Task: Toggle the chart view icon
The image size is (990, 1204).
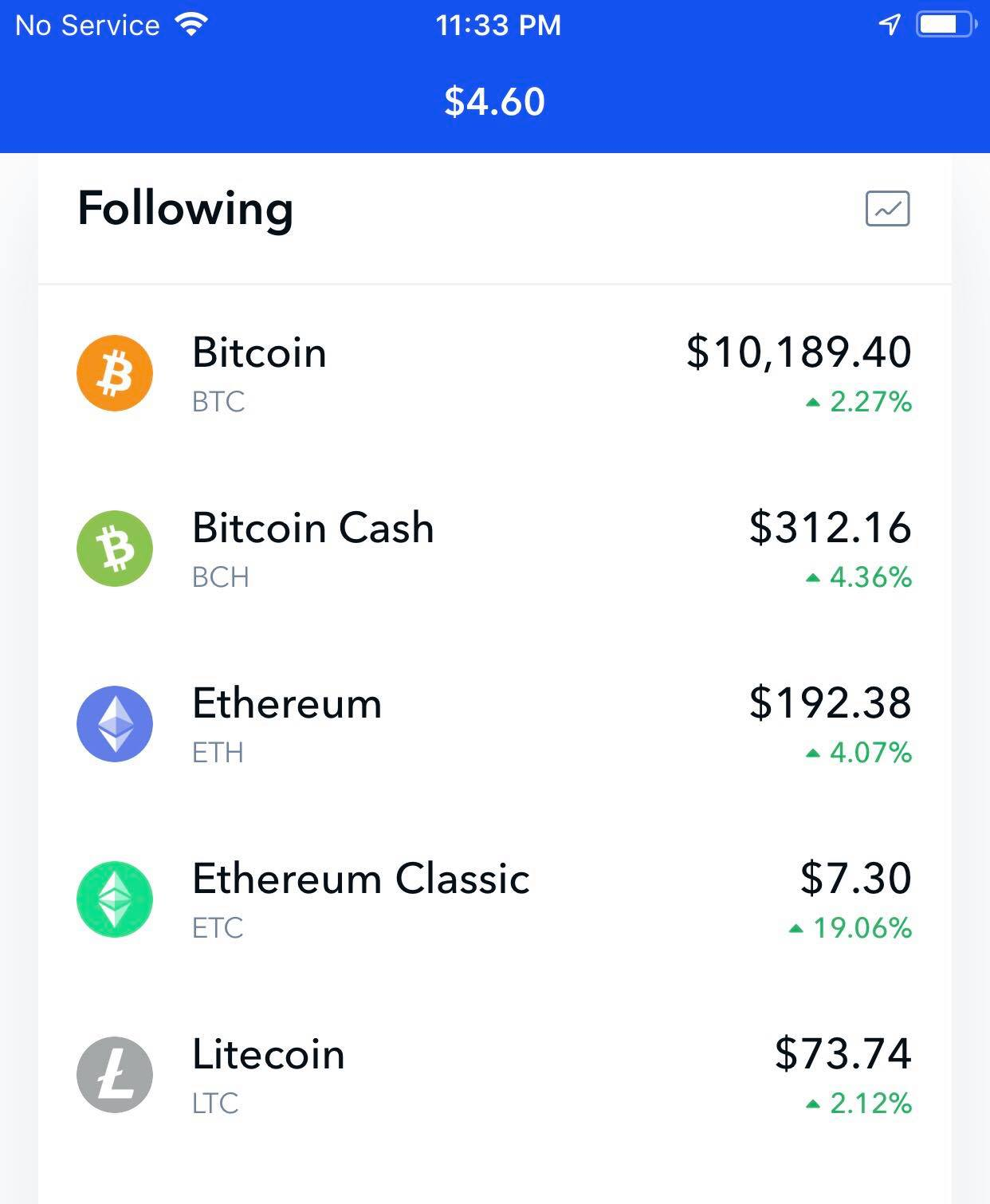Action: point(887,209)
